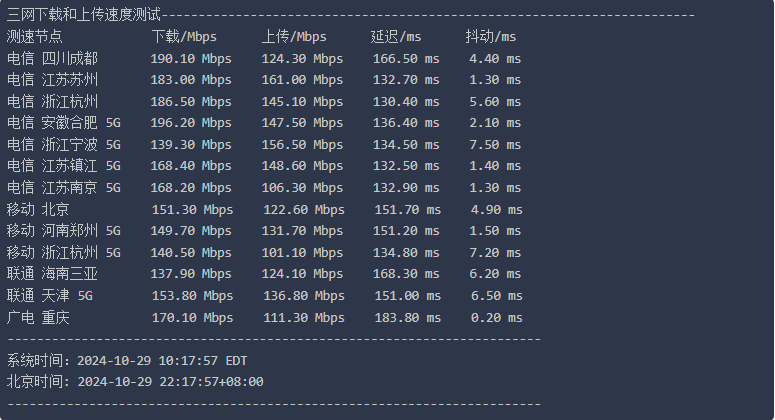Click the 抖动/ms column header
The height and width of the screenshot is (420, 775).
click(x=490, y=37)
